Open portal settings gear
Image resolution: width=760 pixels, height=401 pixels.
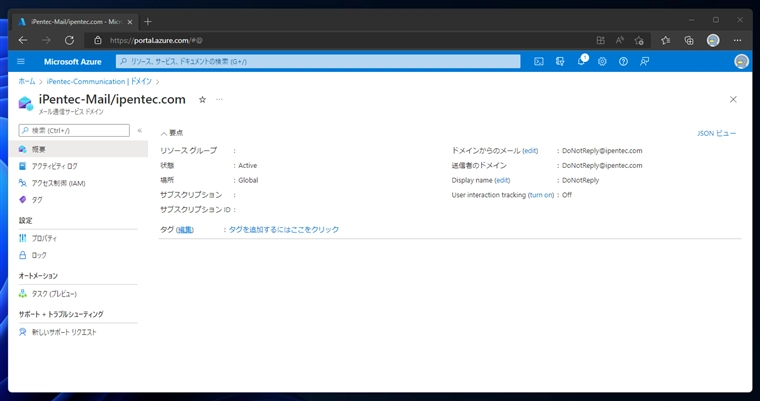(602, 62)
